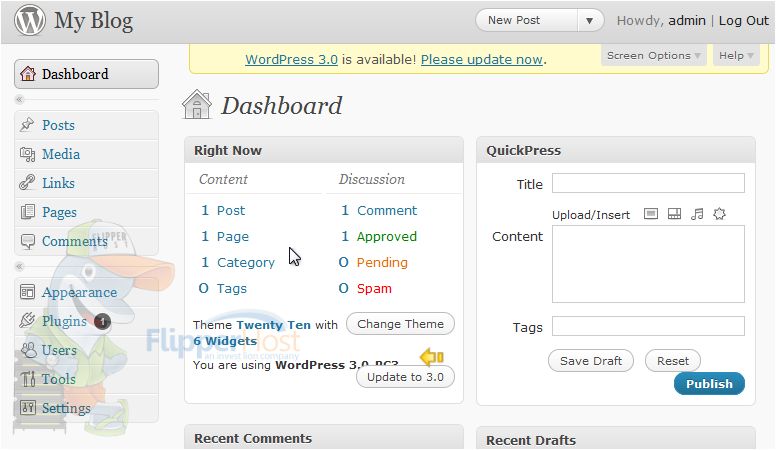Click the Media camera icon
776x450 pixels.
coord(27,154)
